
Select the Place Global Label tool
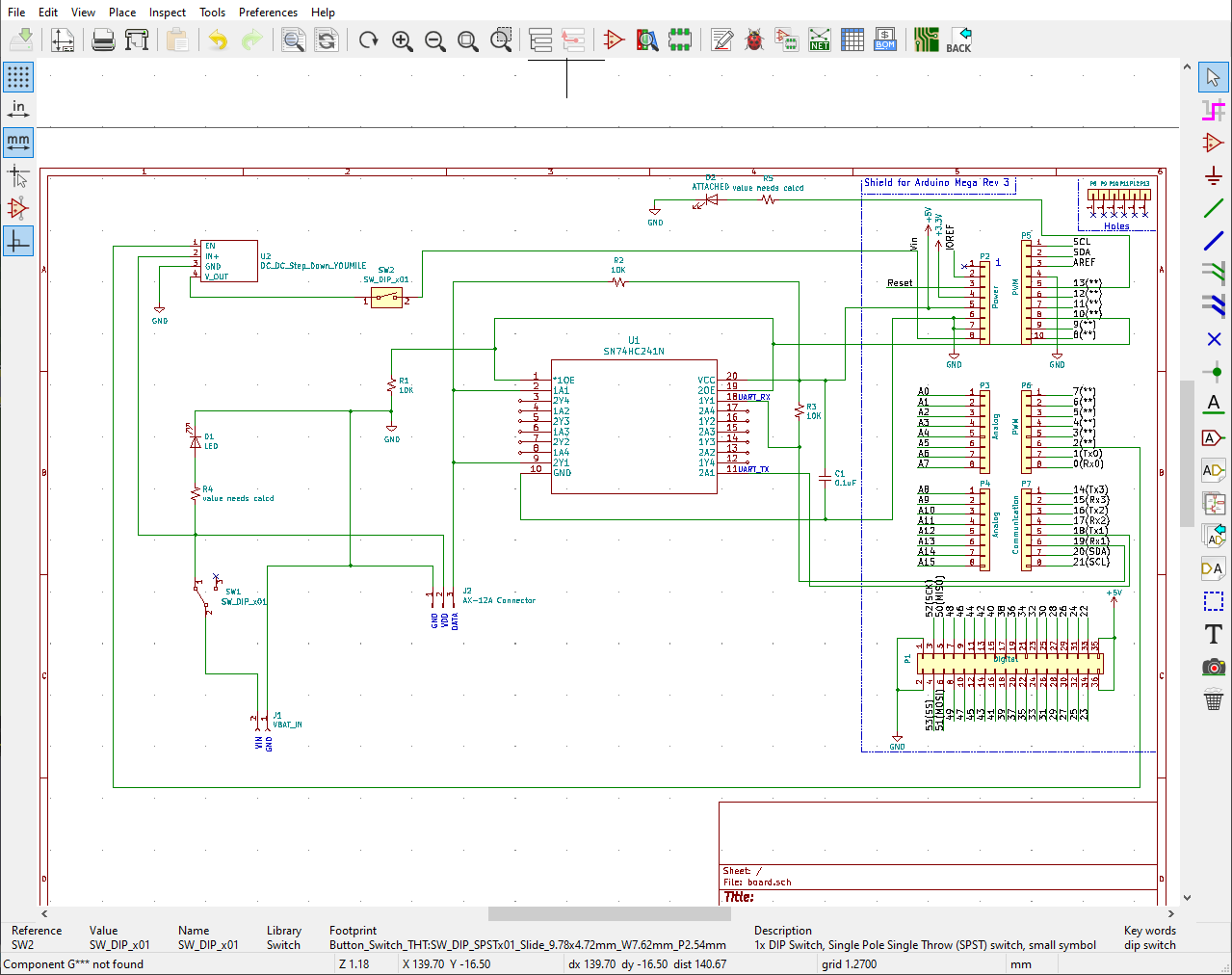click(1214, 437)
